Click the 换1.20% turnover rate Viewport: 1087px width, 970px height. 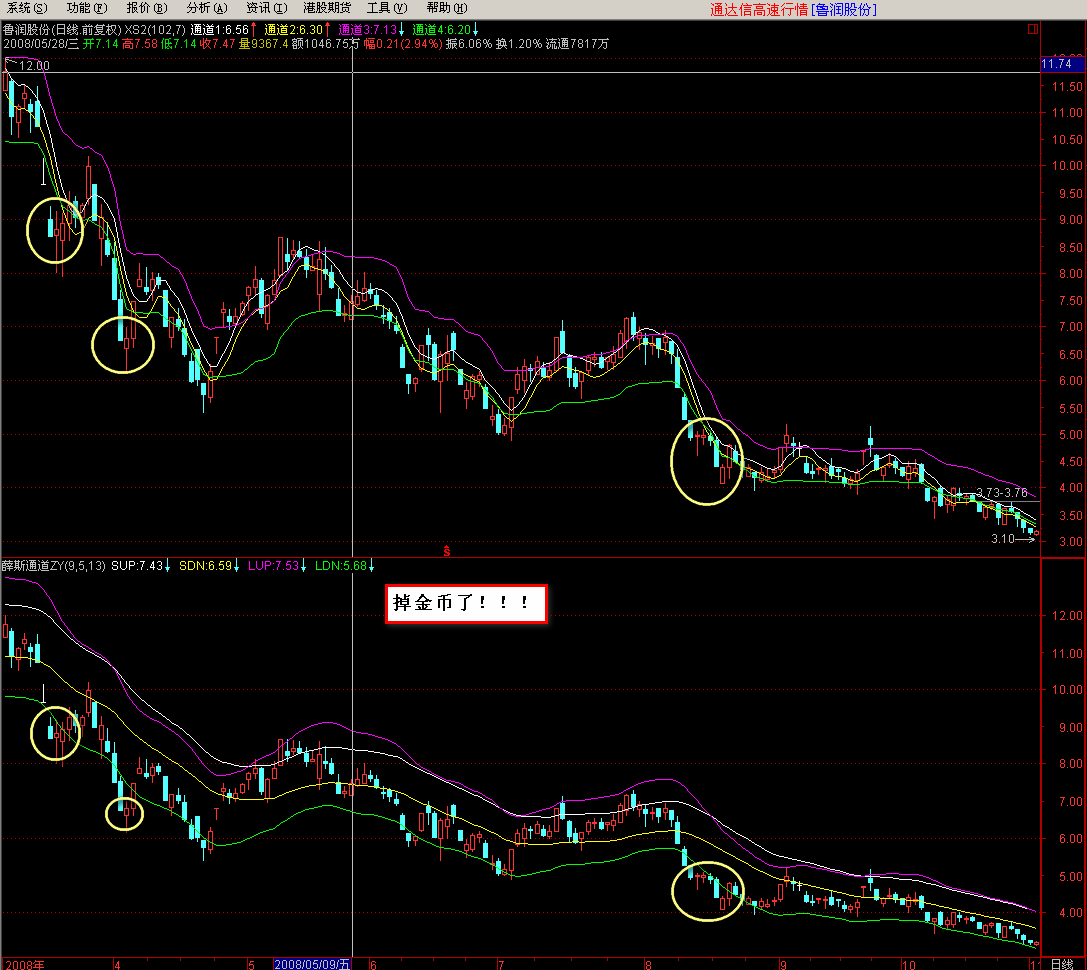519,44
